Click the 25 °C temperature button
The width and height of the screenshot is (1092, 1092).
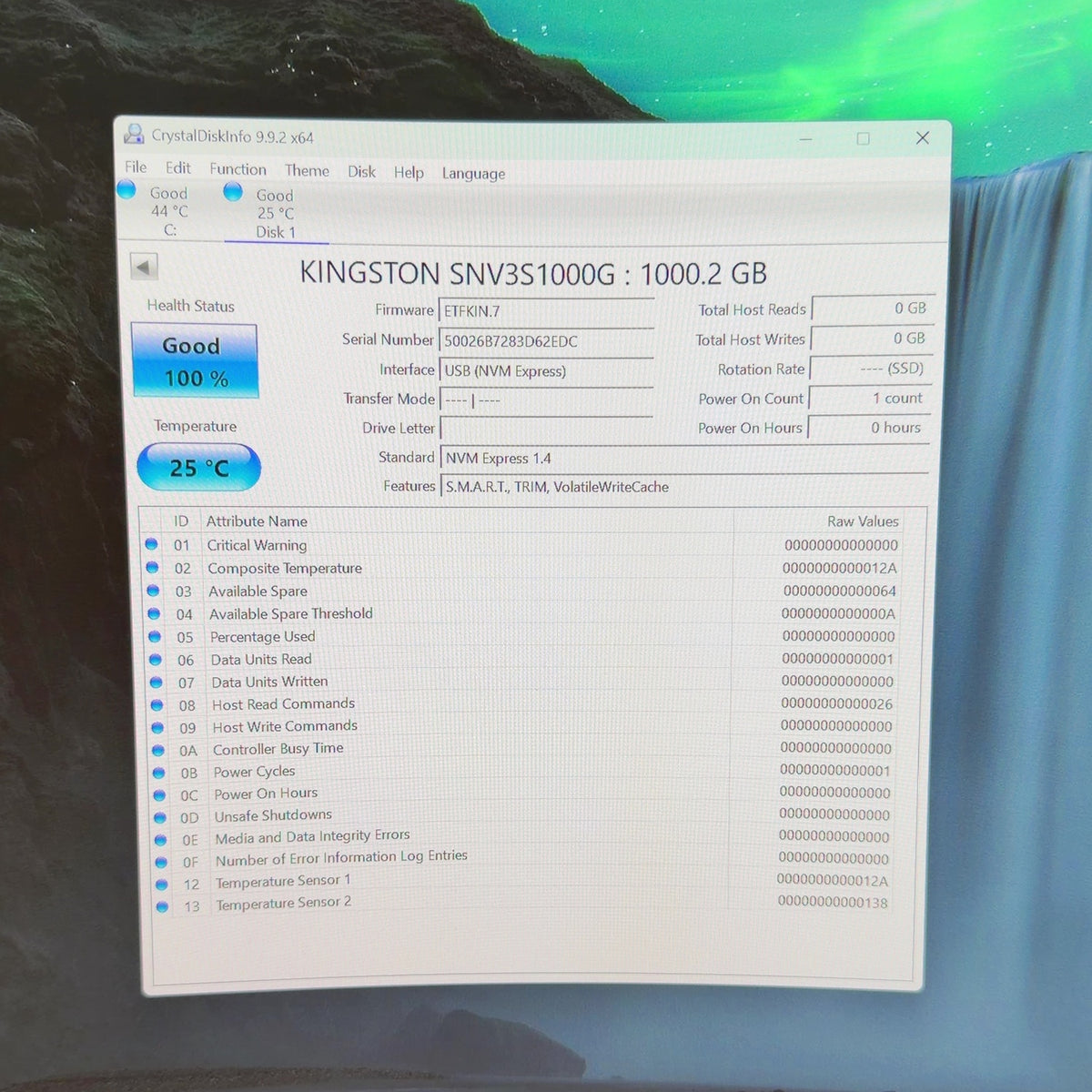[x=198, y=468]
